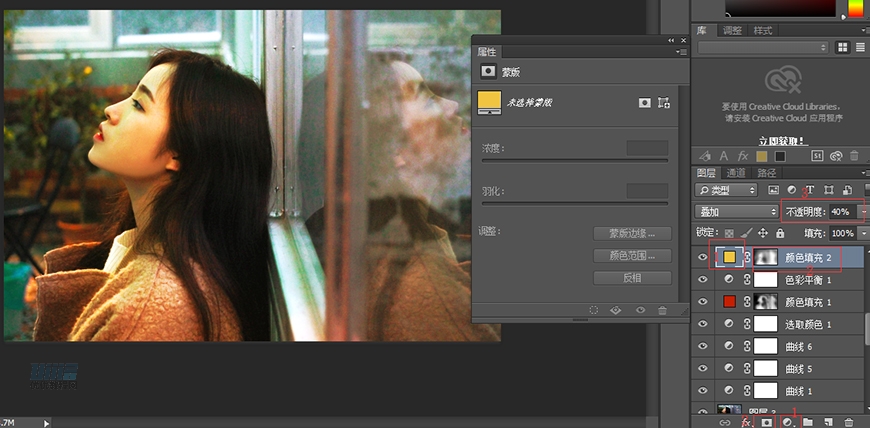The width and height of the screenshot is (870, 428).
Task: Create a new layer
Action: tap(828, 422)
